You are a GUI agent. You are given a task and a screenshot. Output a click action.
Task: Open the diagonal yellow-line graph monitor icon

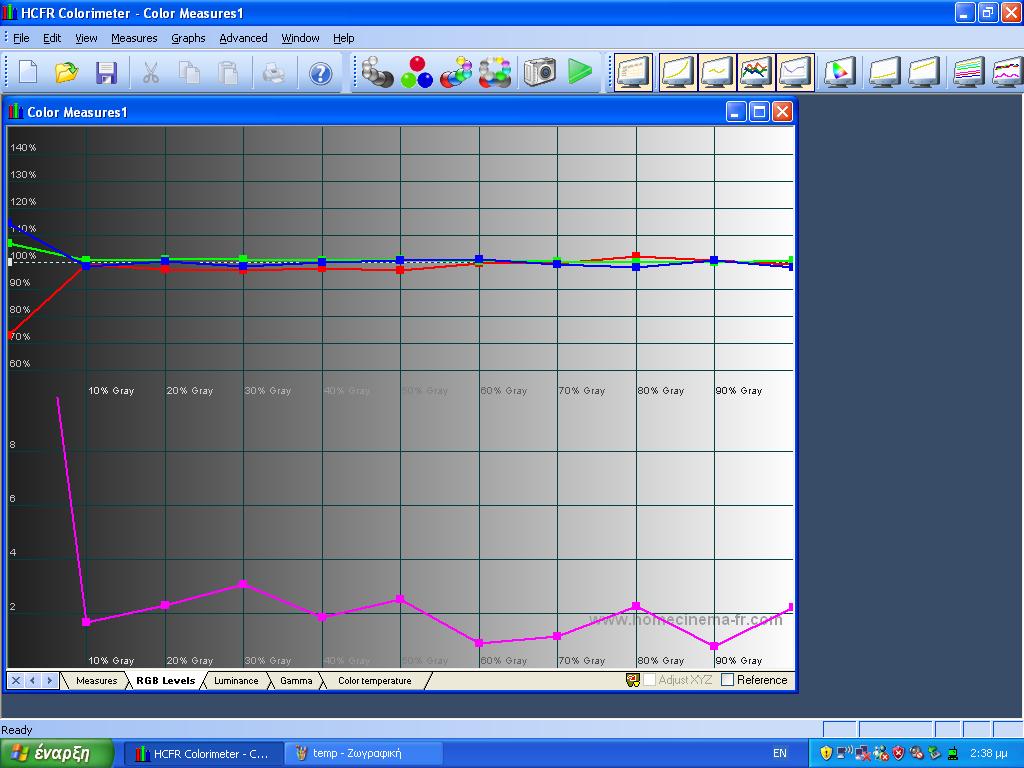point(924,72)
